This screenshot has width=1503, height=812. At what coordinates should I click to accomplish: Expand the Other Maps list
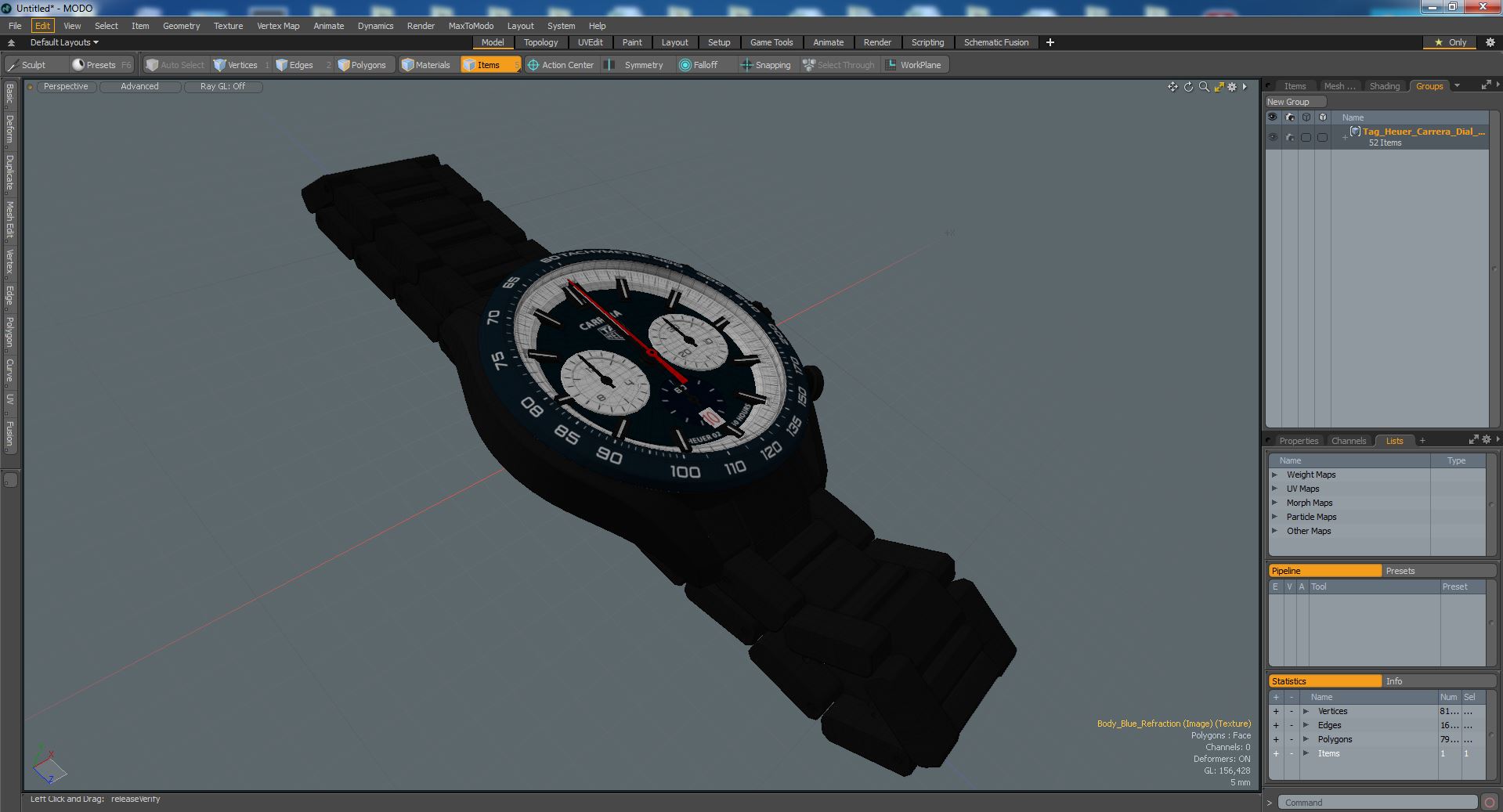tap(1274, 531)
